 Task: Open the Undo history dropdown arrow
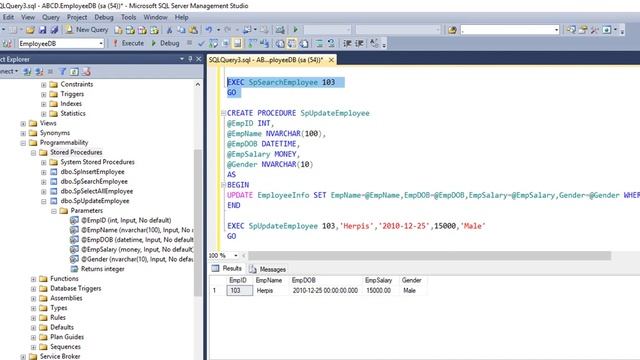tap(218, 30)
